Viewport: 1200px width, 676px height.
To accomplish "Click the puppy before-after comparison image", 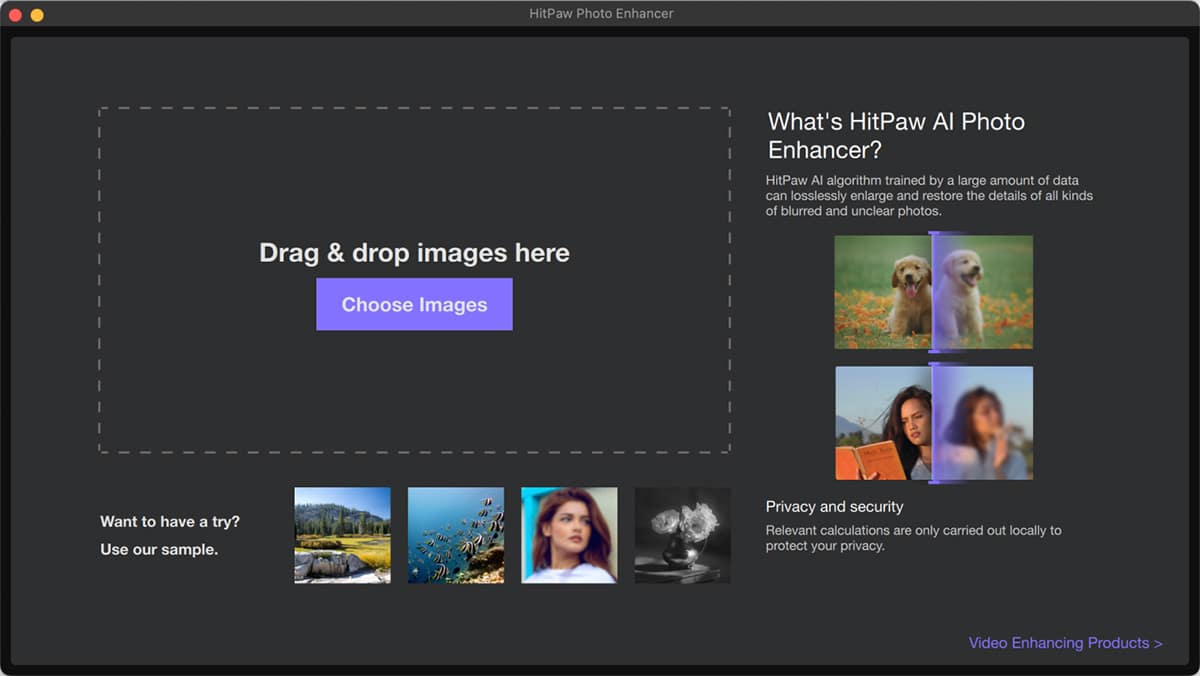I will click(934, 292).
